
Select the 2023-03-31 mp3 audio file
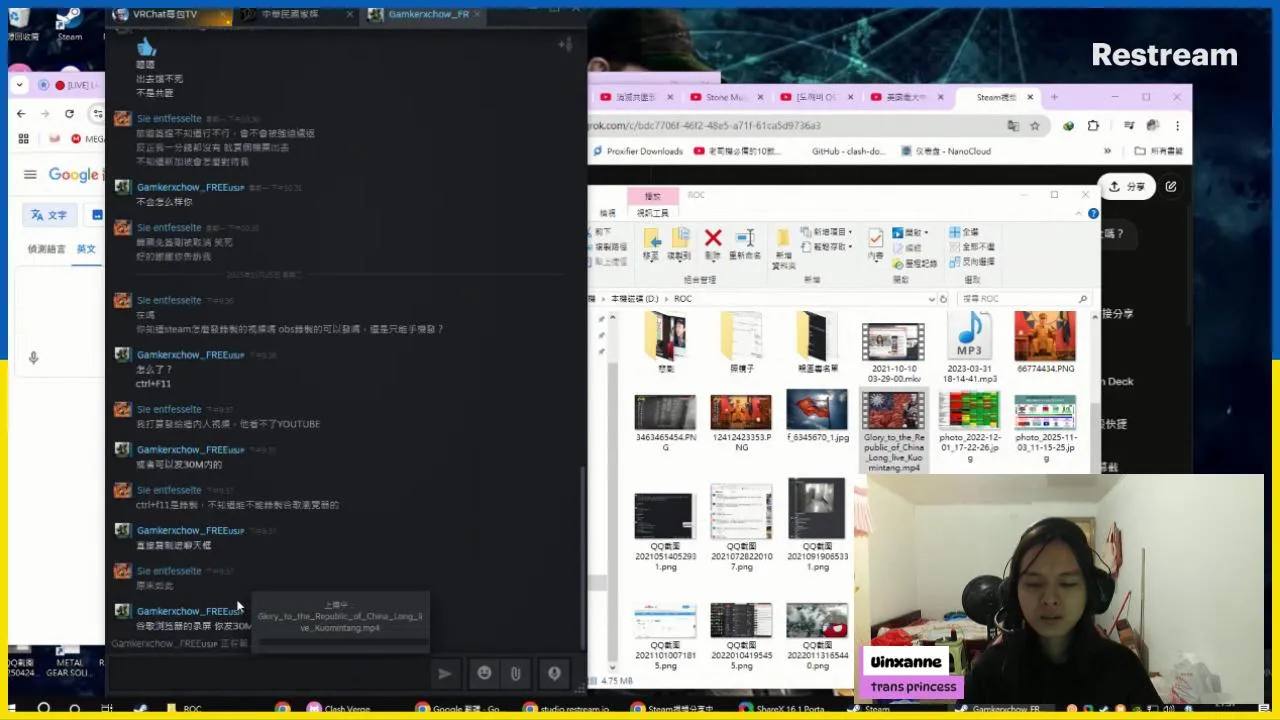(x=969, y=348)
